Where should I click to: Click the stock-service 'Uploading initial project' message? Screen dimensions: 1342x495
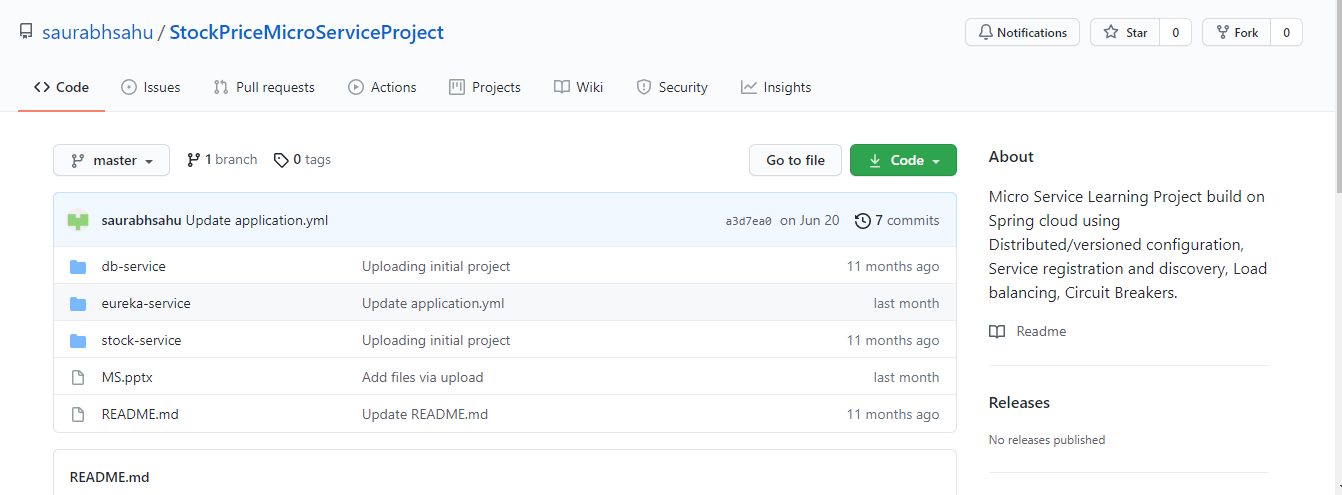[x=436, y=341]
